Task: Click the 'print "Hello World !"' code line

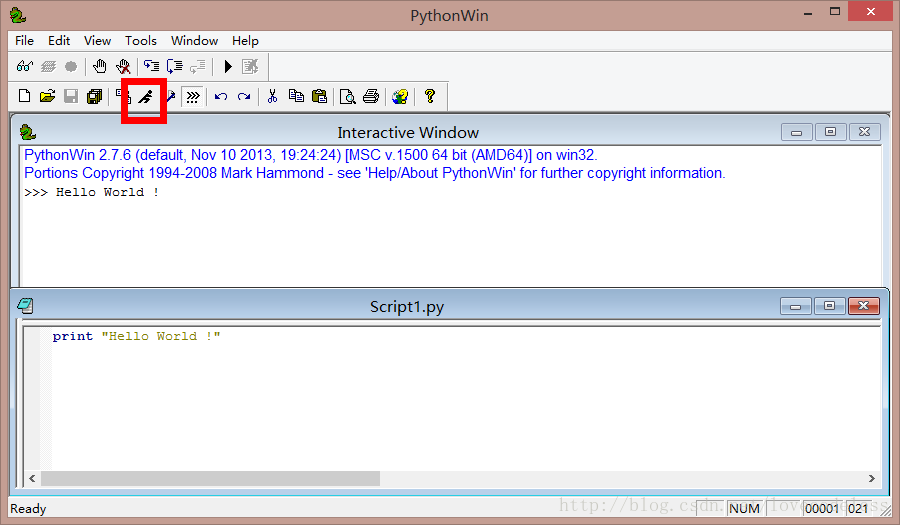Action: coord(136,336)
